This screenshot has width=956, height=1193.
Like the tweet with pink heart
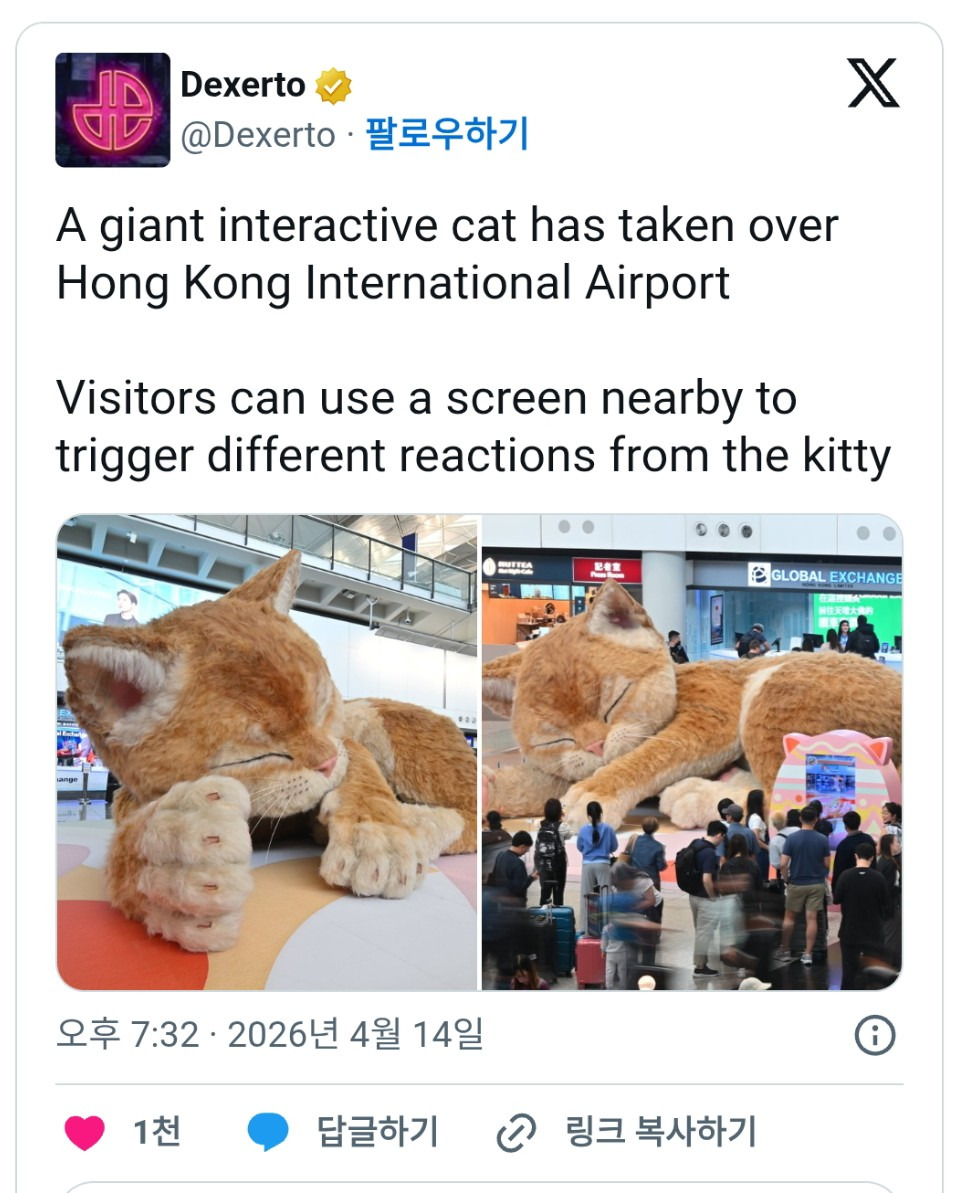point(84,1132)
